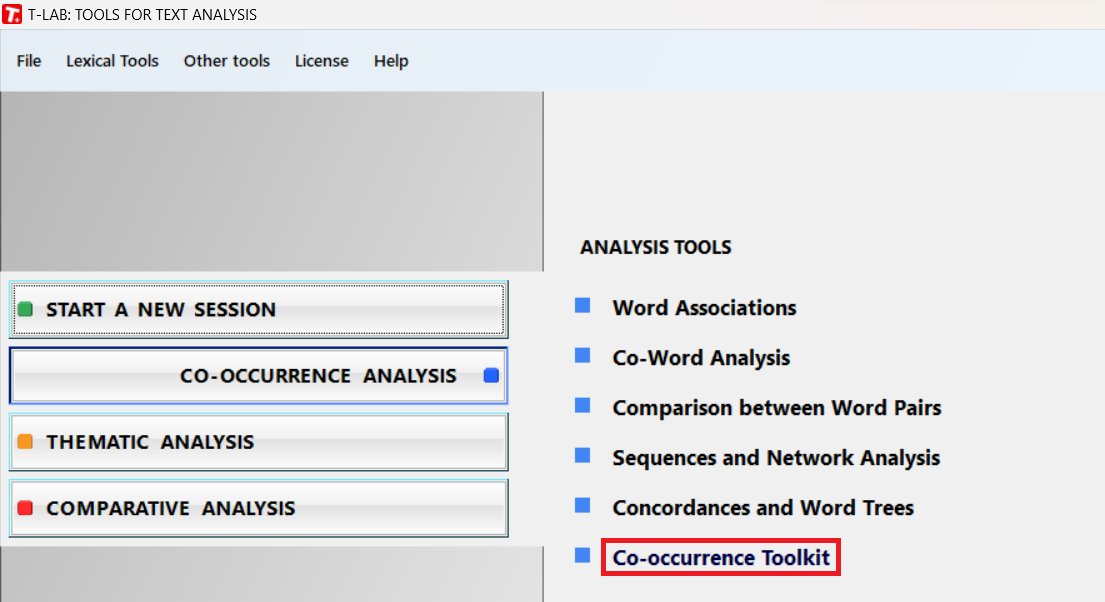Click the blue bullet beside Co-Word Analysis
1105x602 pixels.
pyautogui.click(x=582, y=355)
